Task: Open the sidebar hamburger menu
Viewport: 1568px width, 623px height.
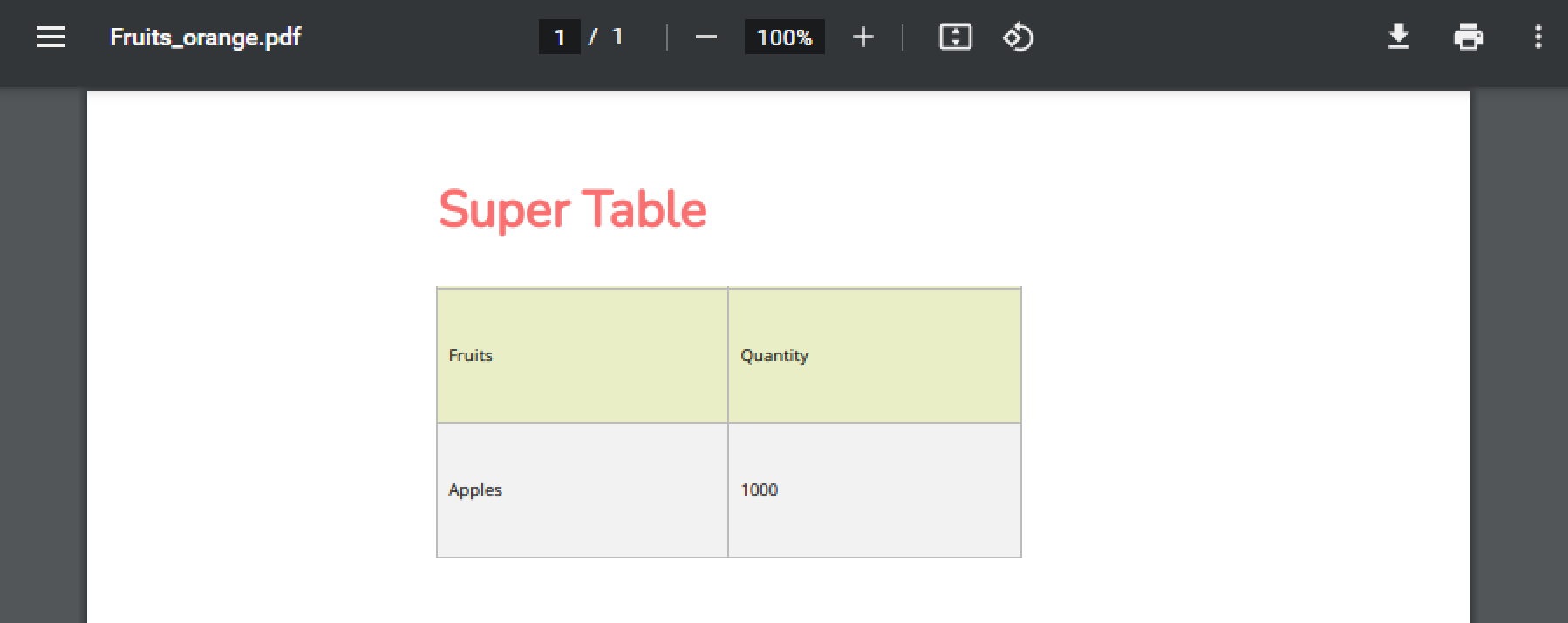Action: (51, 38)
